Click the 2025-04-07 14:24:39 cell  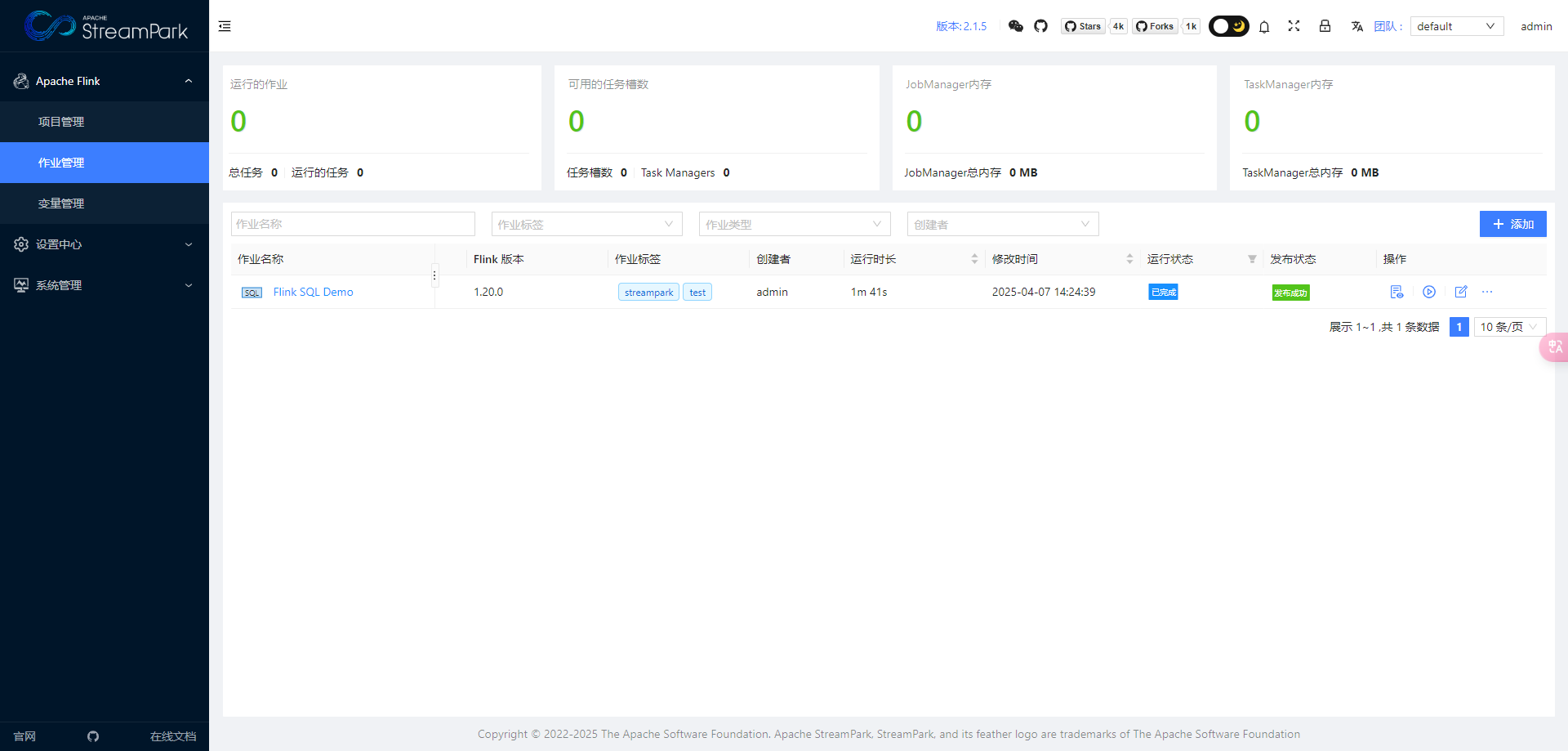(x=1044, y=292)
